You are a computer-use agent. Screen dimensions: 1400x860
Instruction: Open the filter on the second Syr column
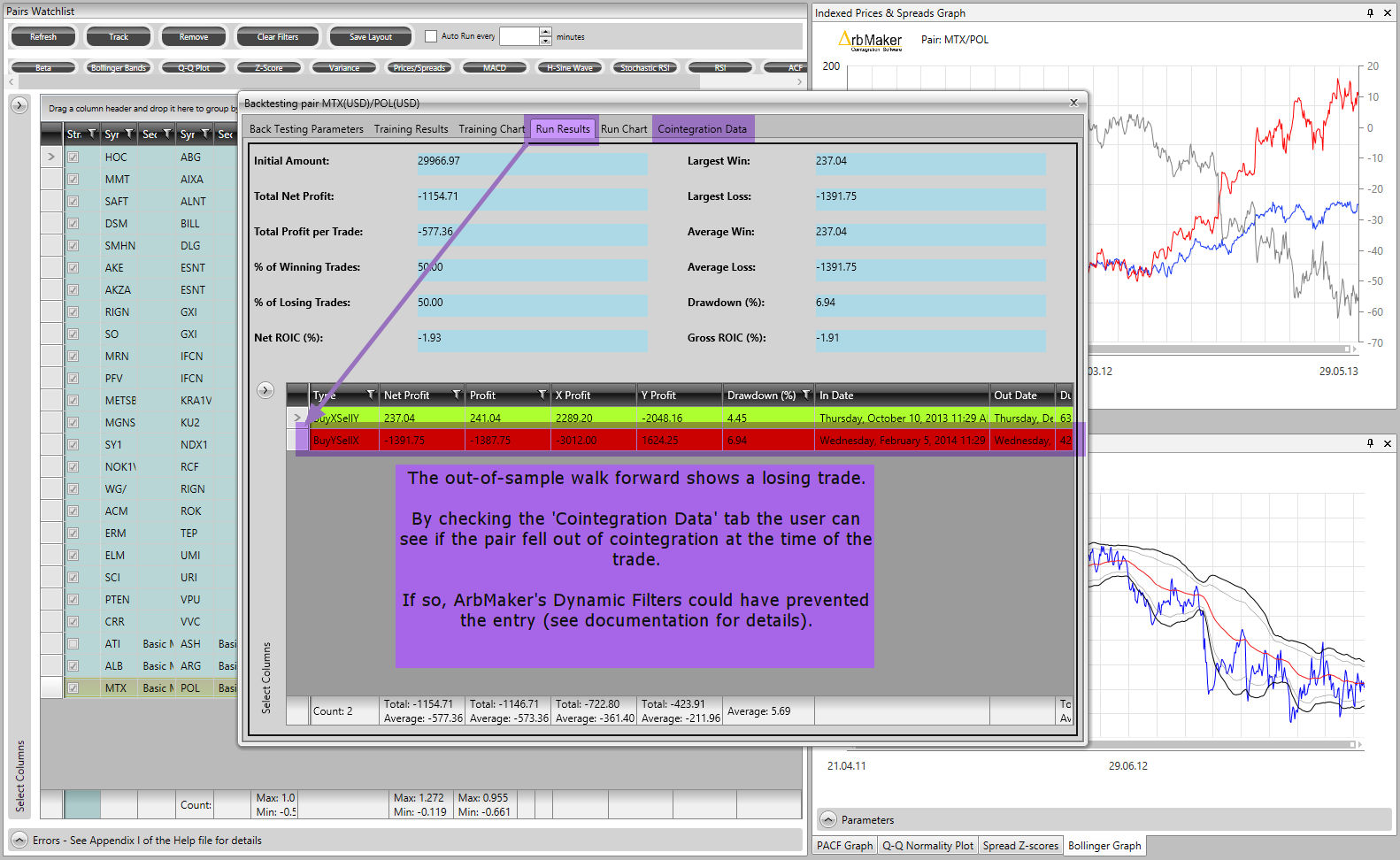click(x=205, y=134)
